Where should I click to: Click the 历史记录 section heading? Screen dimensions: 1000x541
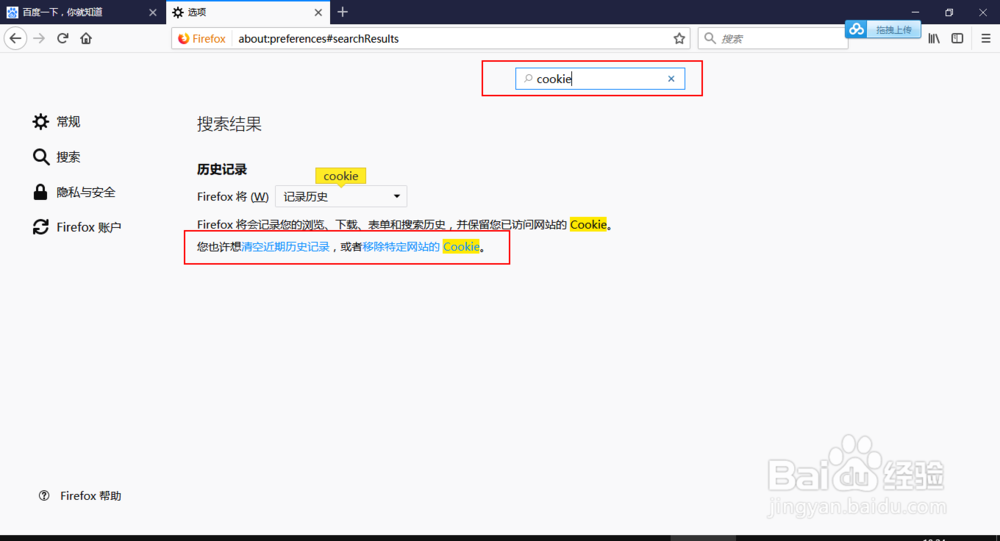(x=222, y=169)
